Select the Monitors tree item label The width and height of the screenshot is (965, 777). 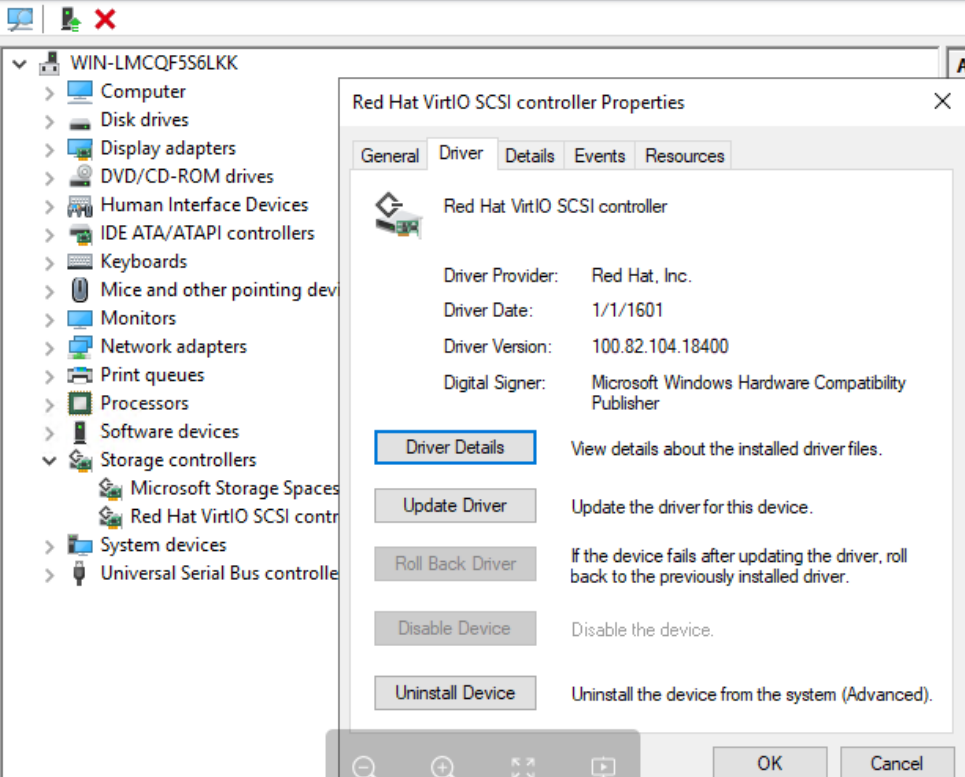[138, 318]
